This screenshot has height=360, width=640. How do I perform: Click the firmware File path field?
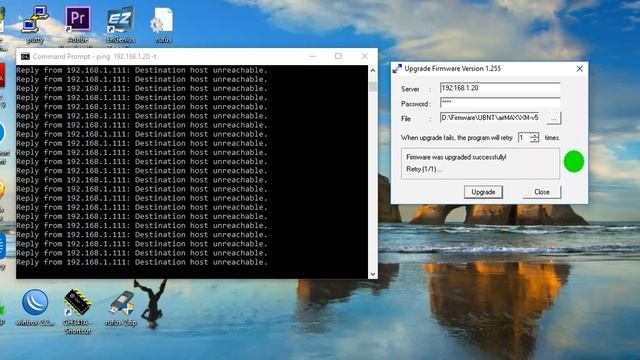pos(490,118)
